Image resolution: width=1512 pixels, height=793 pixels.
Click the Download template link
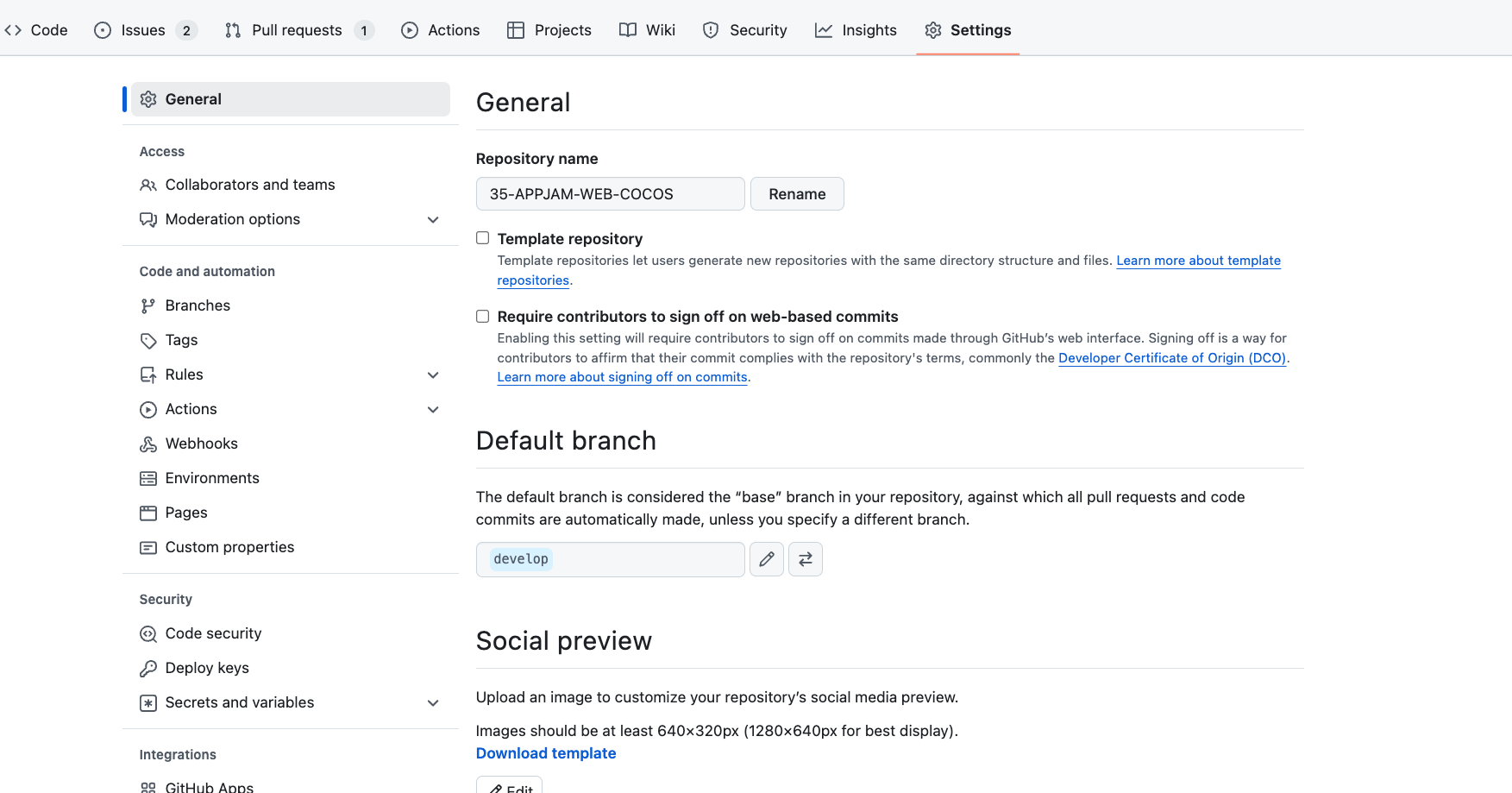coord(546,753)
